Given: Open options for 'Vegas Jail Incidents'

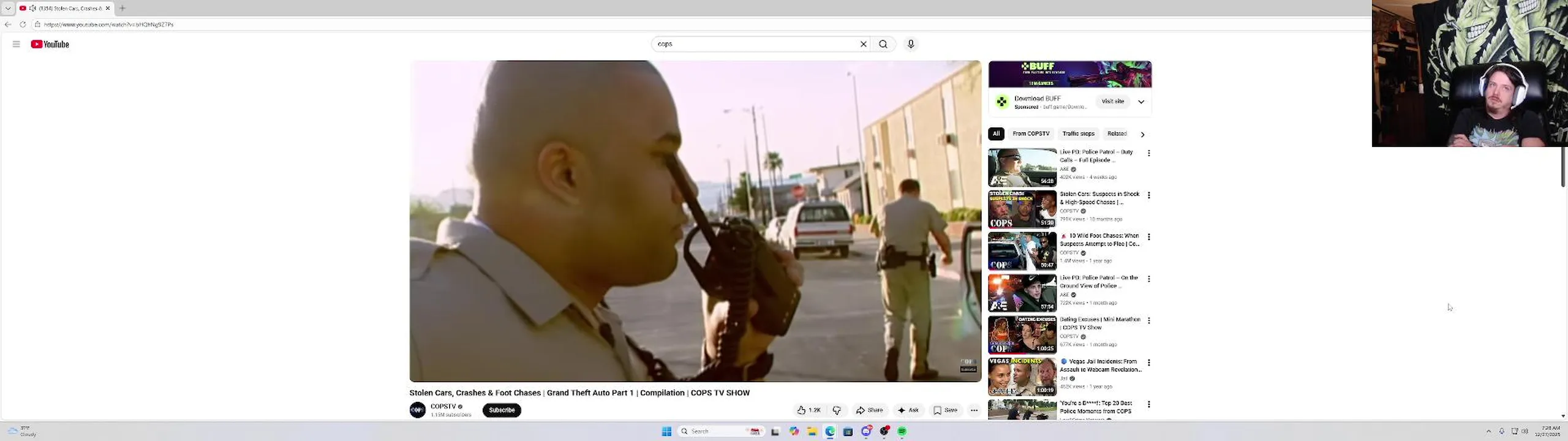Looking at the screenshot, I should pos(1148,363).
